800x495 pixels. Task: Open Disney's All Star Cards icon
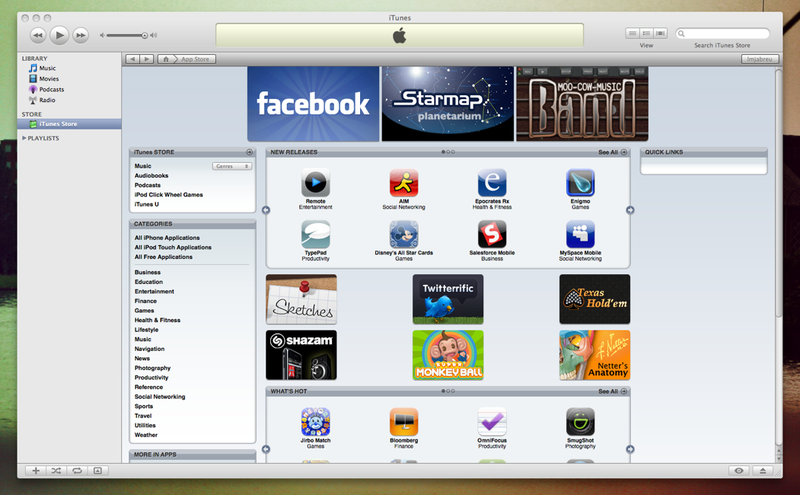(404, 235)
